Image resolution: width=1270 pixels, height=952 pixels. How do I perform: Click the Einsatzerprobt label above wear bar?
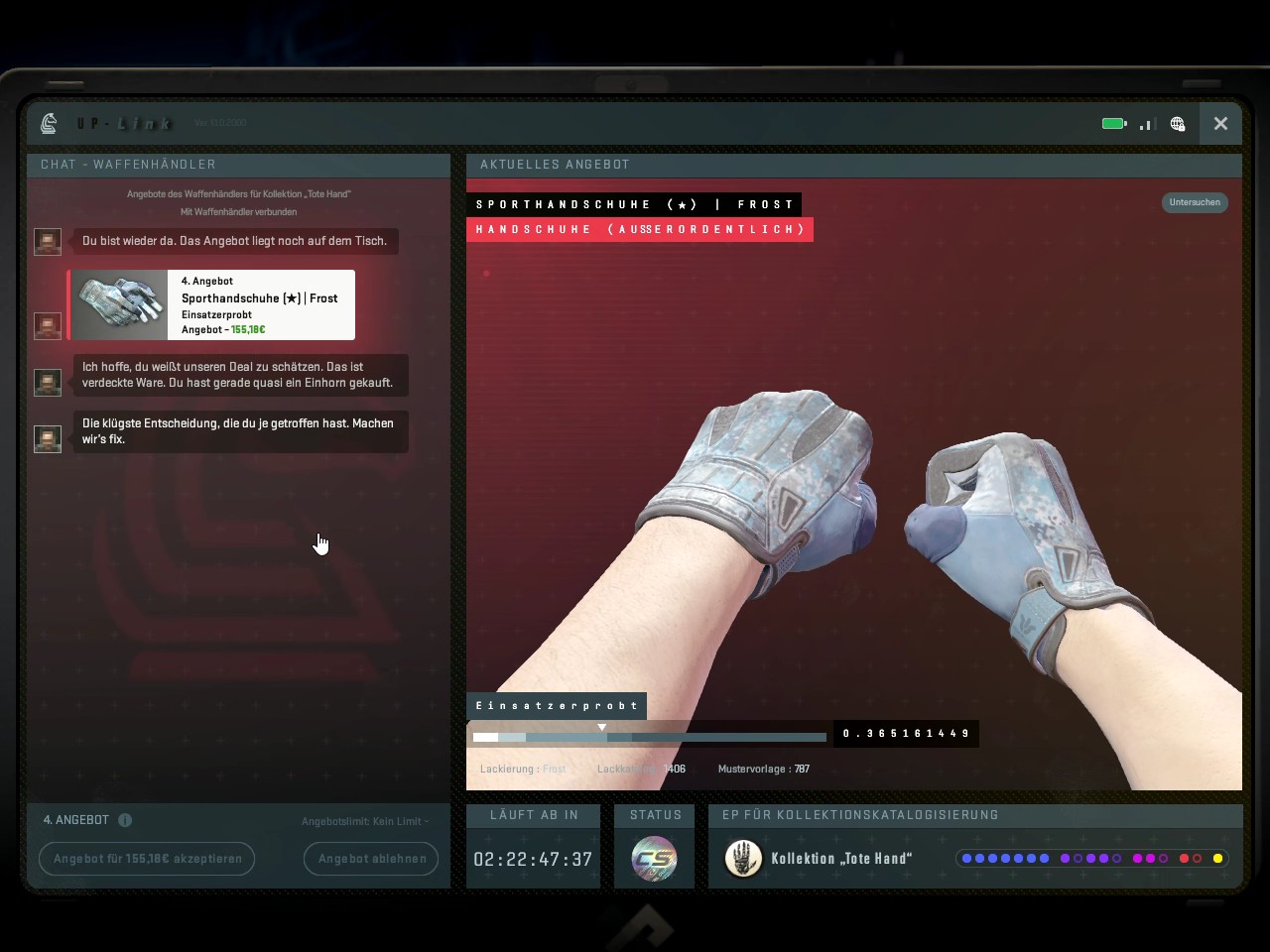pyautogui.click(x=557, y=706)
